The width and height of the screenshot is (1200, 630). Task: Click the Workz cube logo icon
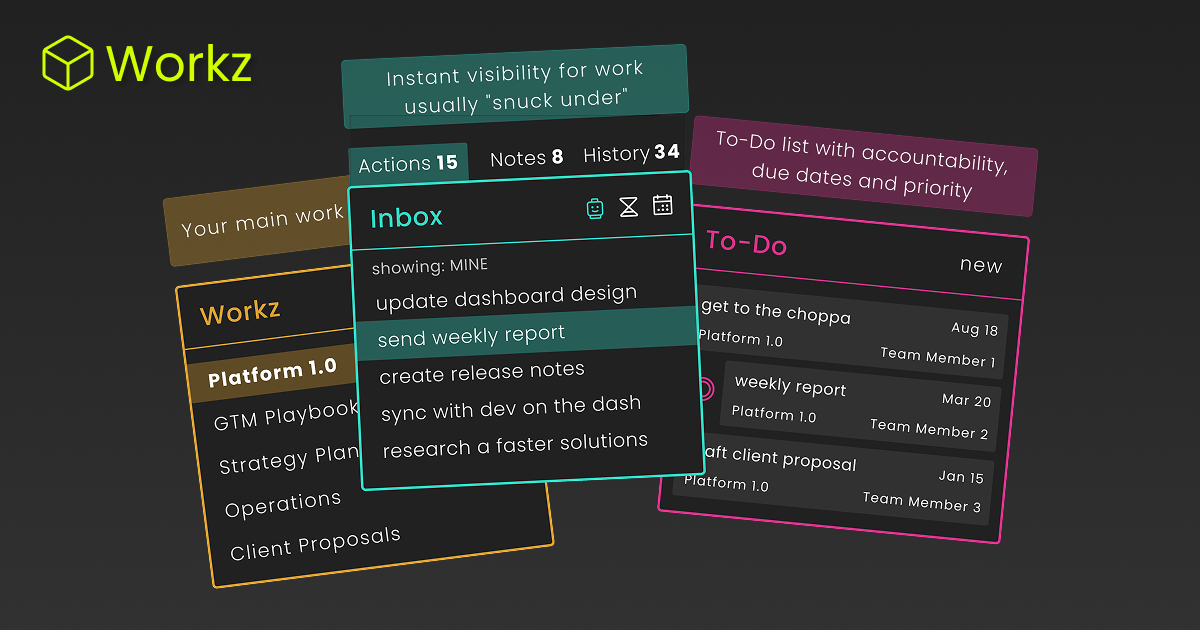66,62
